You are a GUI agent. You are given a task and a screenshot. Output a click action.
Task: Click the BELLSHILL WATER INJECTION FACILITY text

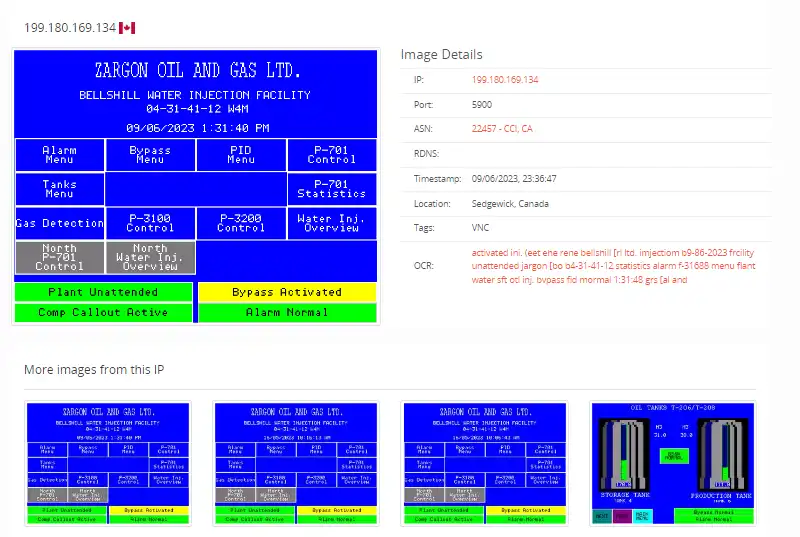(195, 95)
